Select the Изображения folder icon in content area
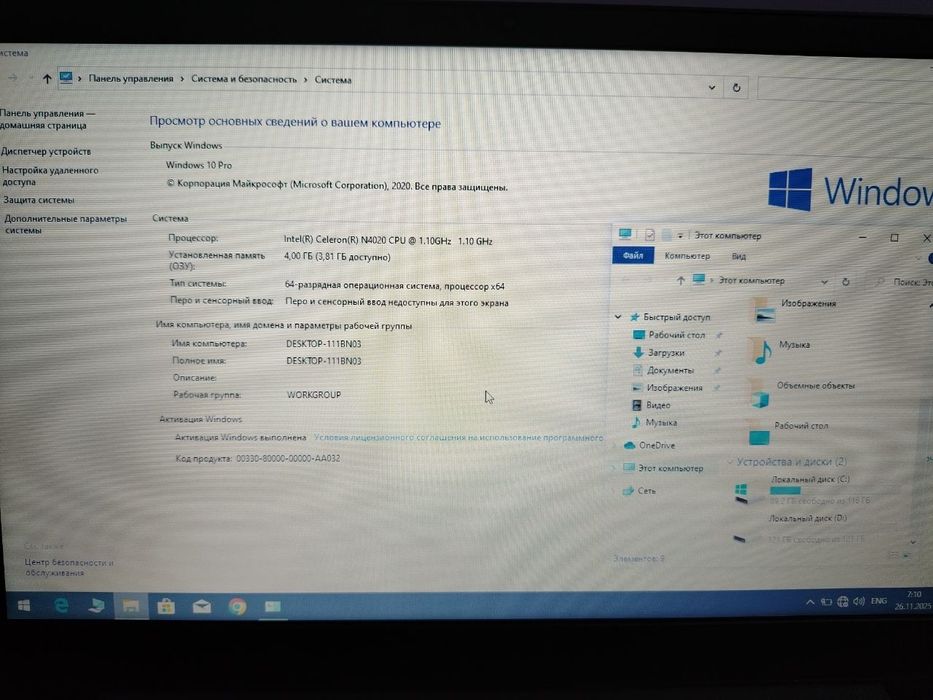 (764, 309)
